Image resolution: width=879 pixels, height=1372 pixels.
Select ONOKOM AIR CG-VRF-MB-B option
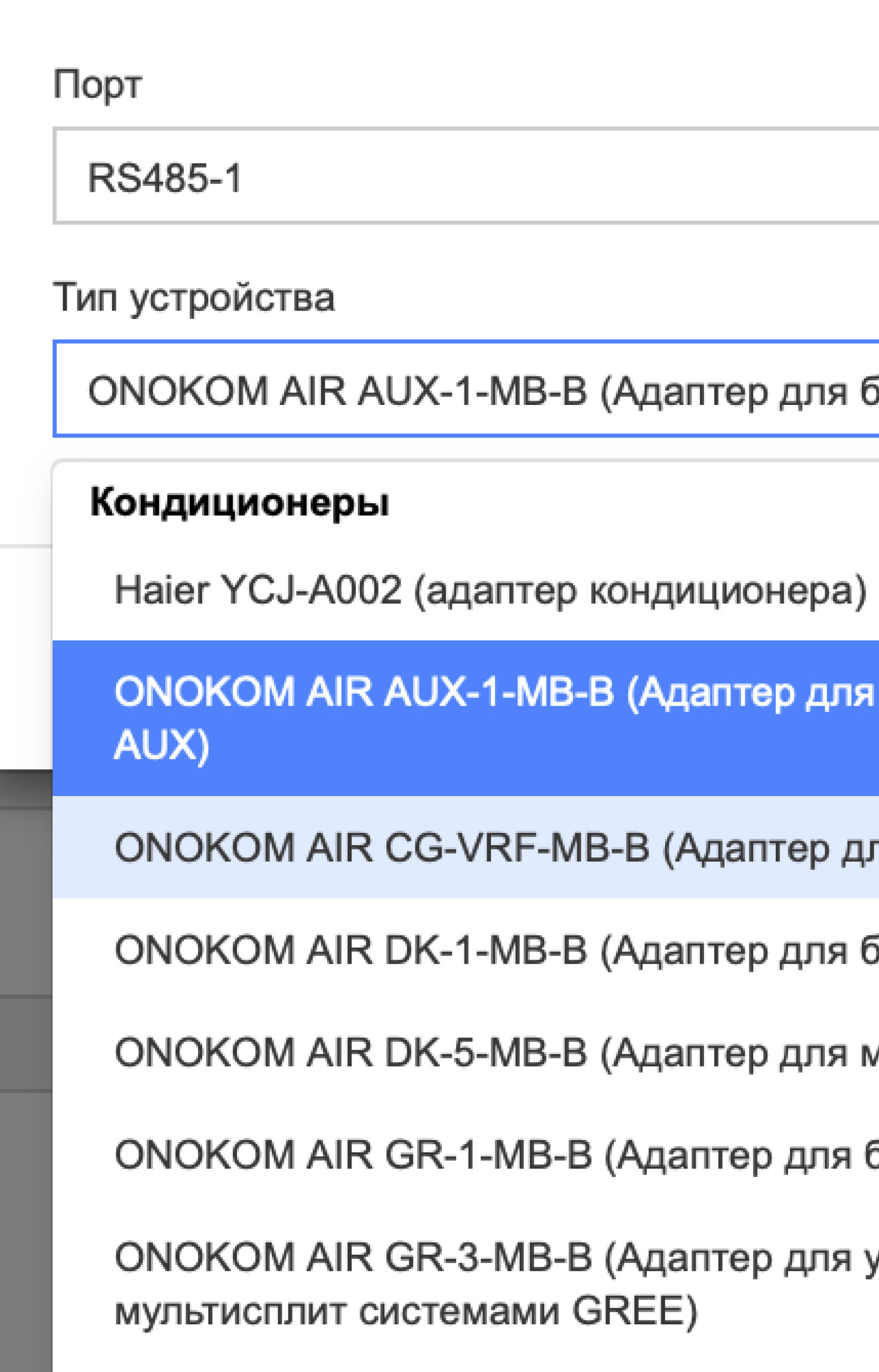pos(467,847)
